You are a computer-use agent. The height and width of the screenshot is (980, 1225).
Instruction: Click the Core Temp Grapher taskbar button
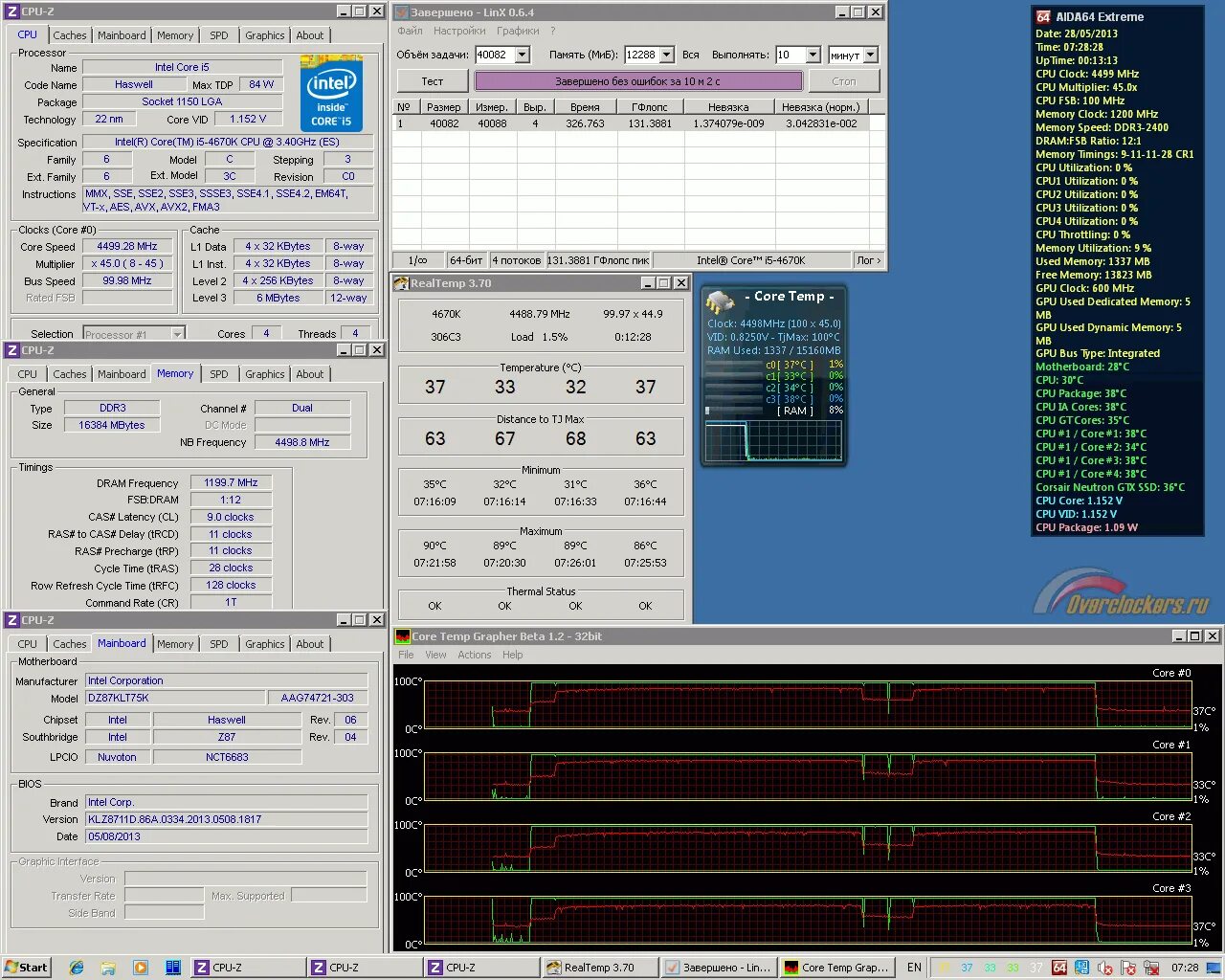click(x=836, y=968)
